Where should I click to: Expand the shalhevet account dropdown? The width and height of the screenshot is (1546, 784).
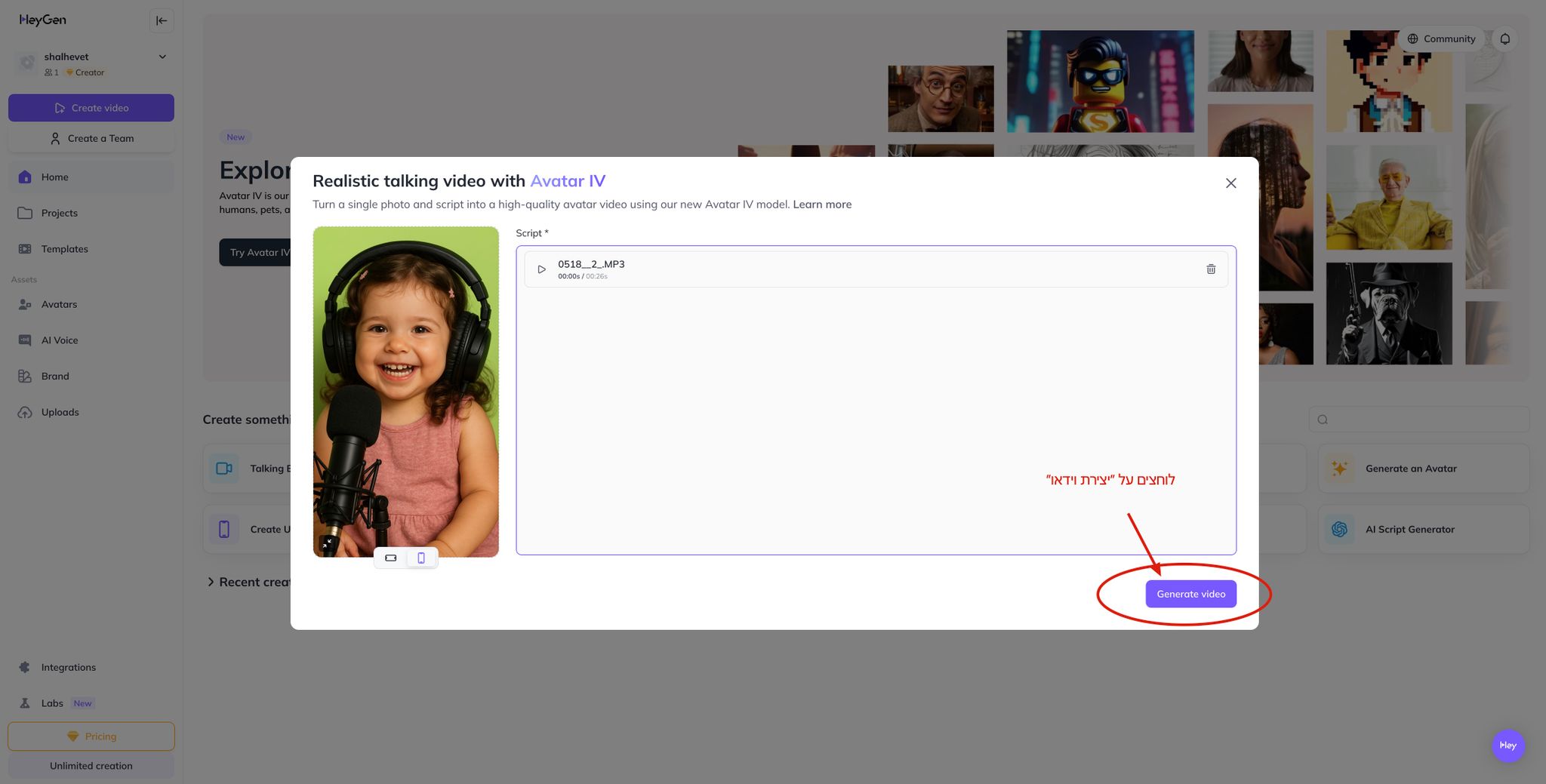(162, 57)
